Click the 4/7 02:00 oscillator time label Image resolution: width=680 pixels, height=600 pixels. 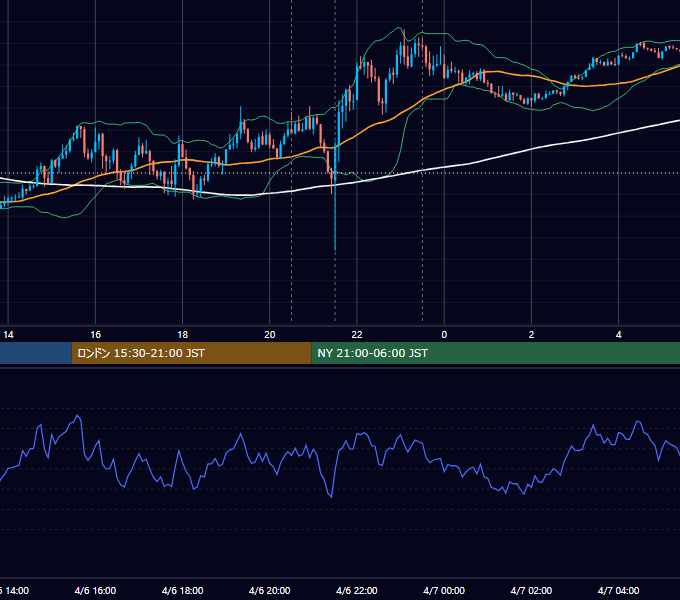pos(531,590)
